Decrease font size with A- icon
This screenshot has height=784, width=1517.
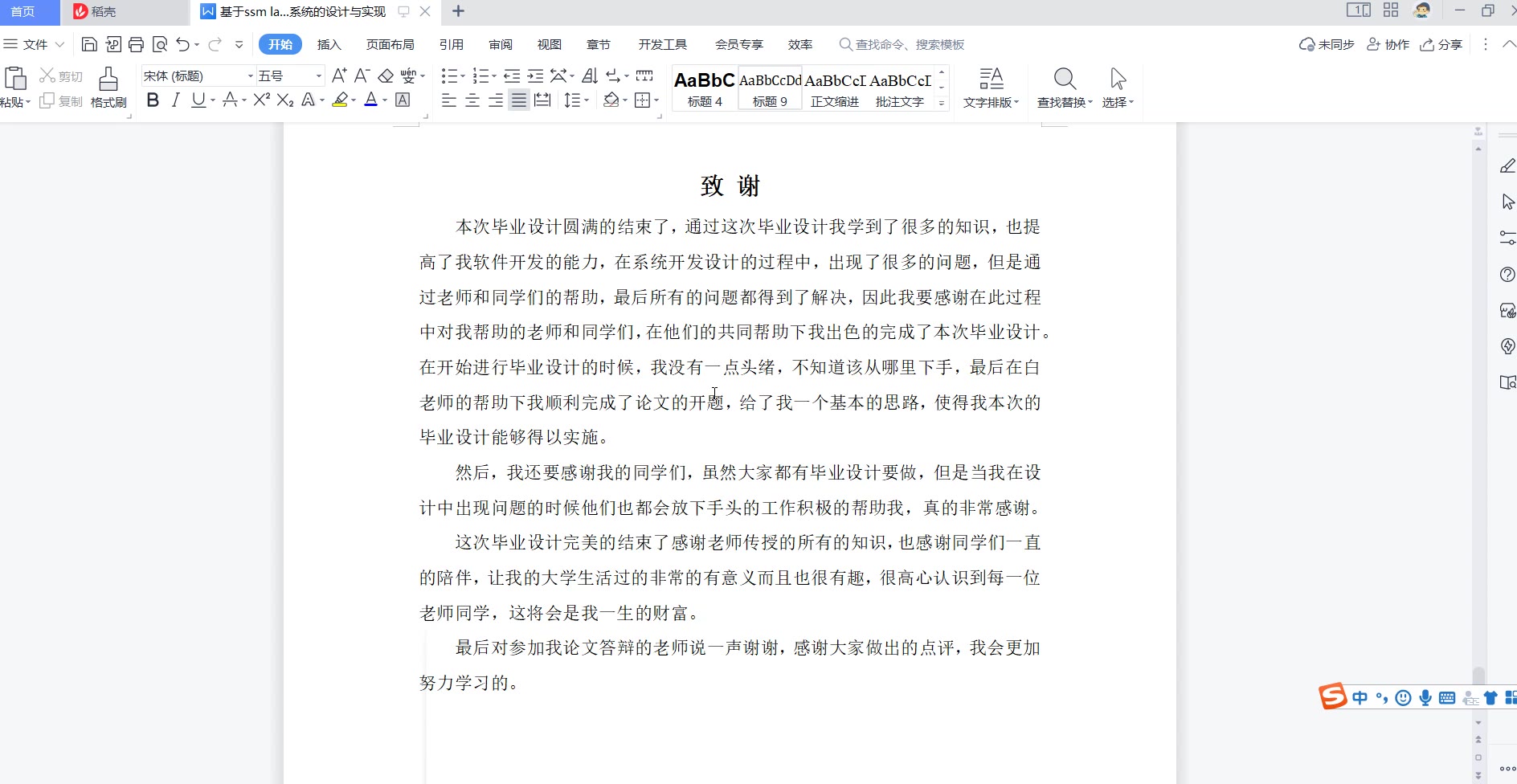click(362, 76)
